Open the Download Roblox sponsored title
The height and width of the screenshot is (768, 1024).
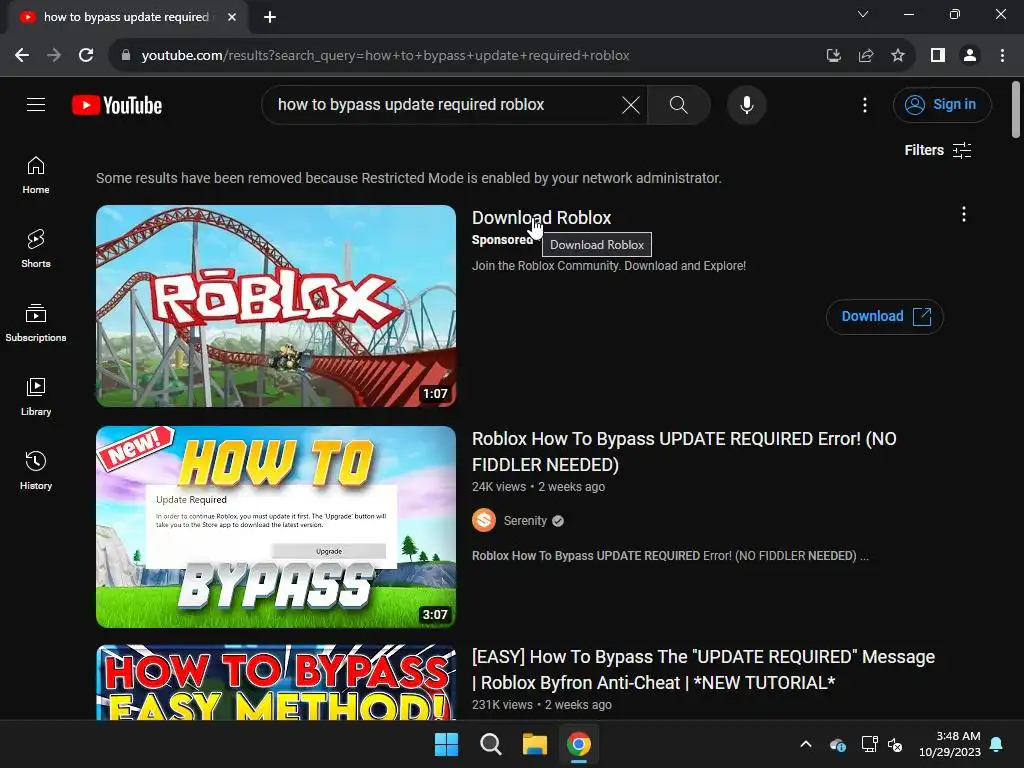pos(541,217)
